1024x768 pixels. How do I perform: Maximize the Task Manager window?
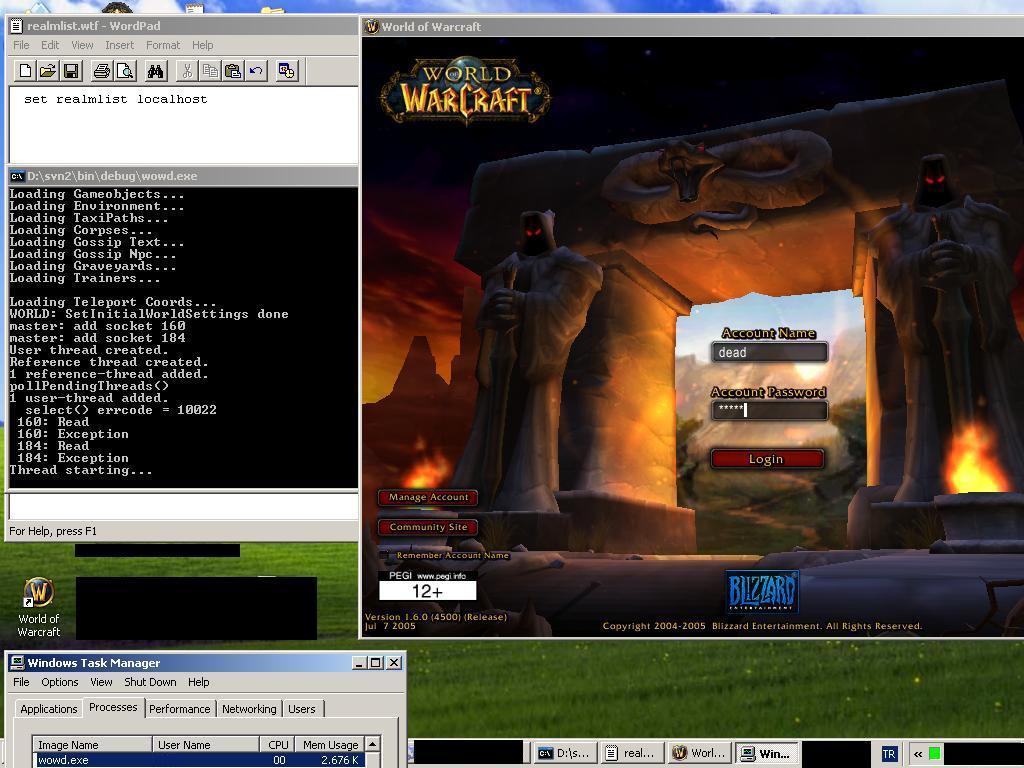(x=376, y=663)
